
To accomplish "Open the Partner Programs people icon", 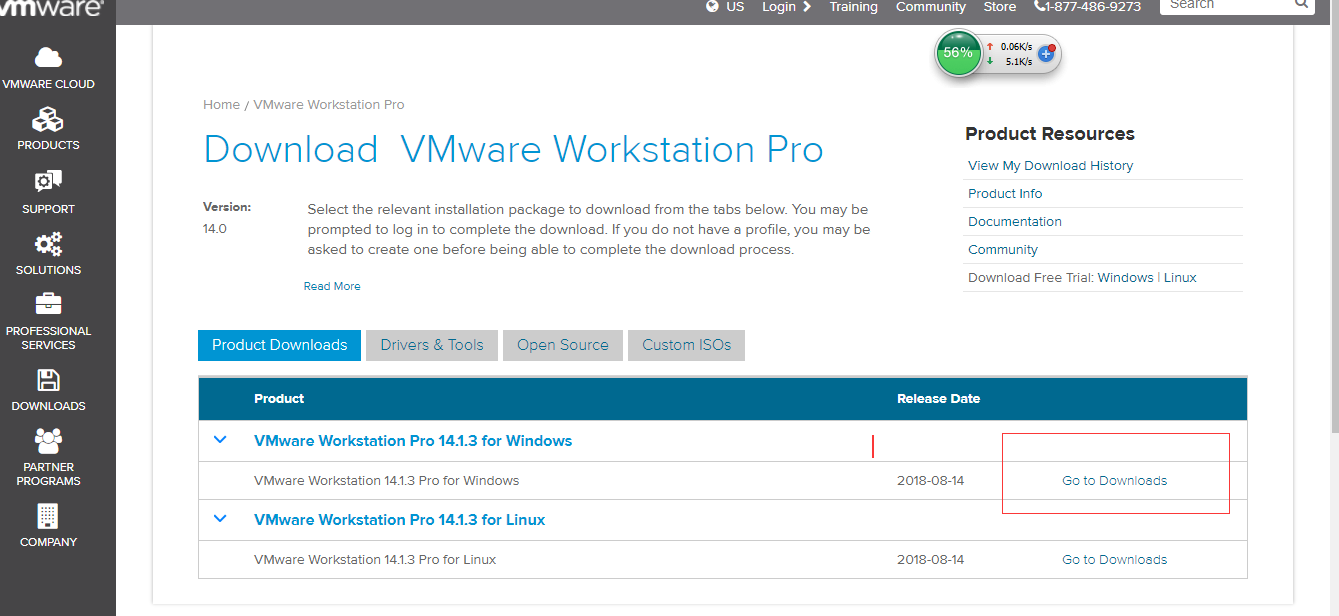I will click(48, 441).
